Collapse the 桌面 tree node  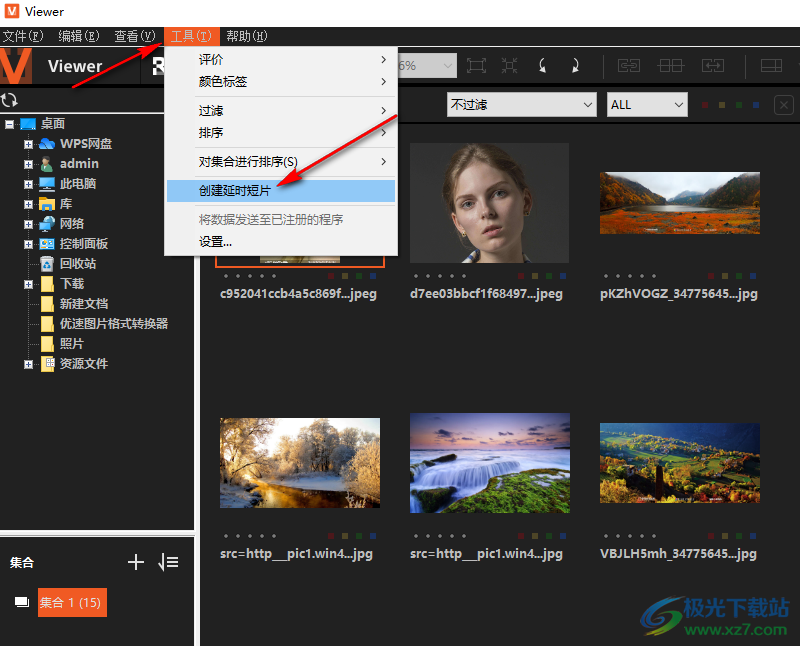[x=9, y=124]
